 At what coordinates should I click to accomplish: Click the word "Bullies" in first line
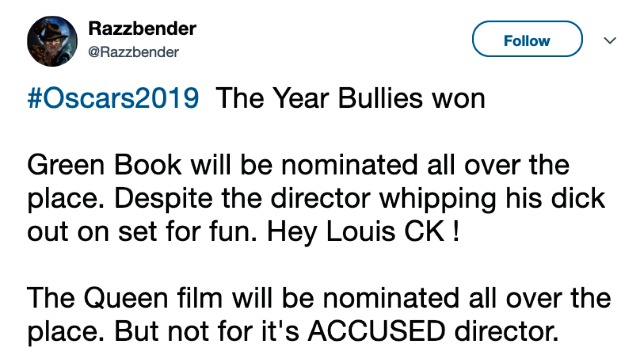(x=380, y=98)
